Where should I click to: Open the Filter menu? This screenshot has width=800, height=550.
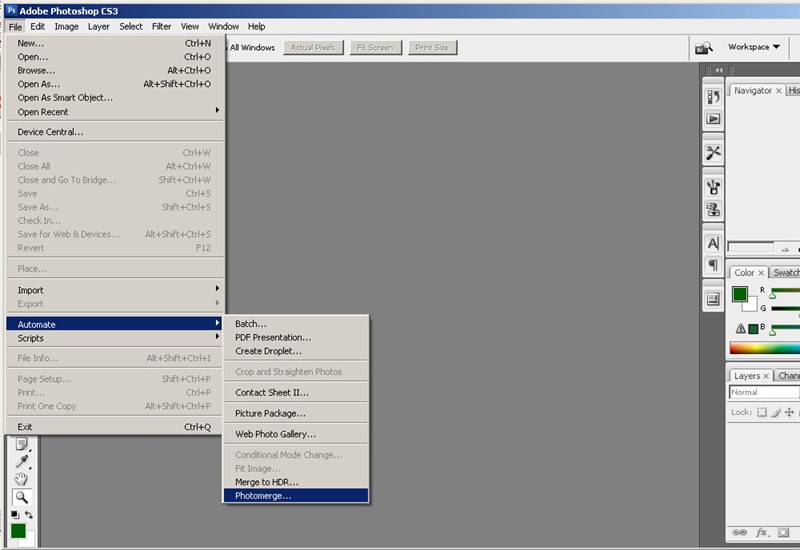161,27
